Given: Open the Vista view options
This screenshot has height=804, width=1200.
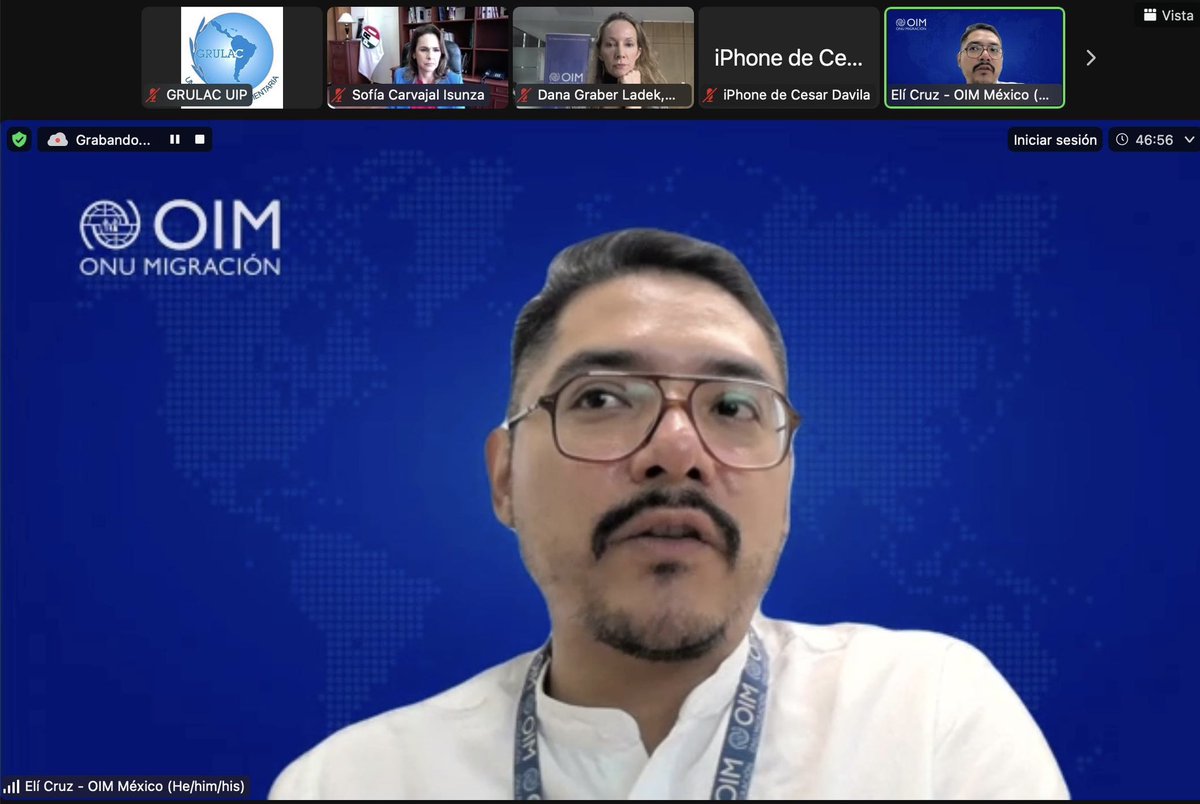Looking at the screenshot, I should point(1168,15).
